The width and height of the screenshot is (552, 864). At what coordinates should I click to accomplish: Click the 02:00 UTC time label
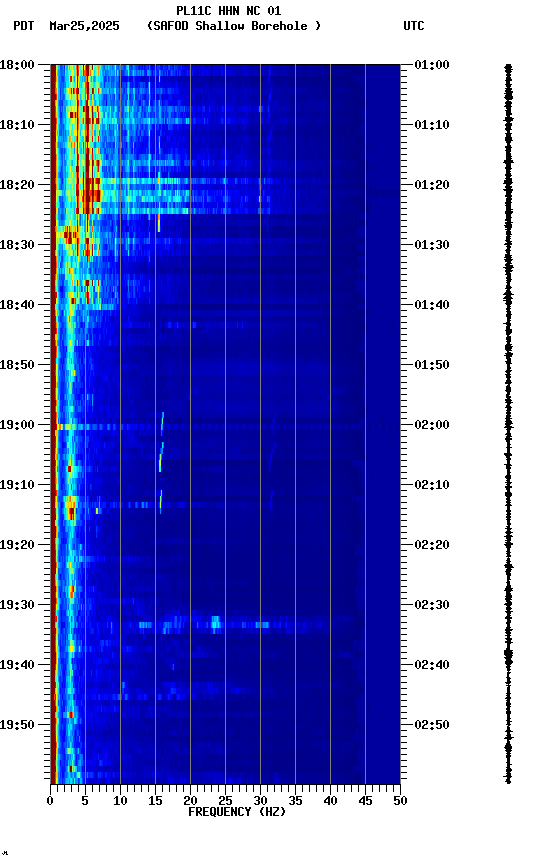coord(432,425)
